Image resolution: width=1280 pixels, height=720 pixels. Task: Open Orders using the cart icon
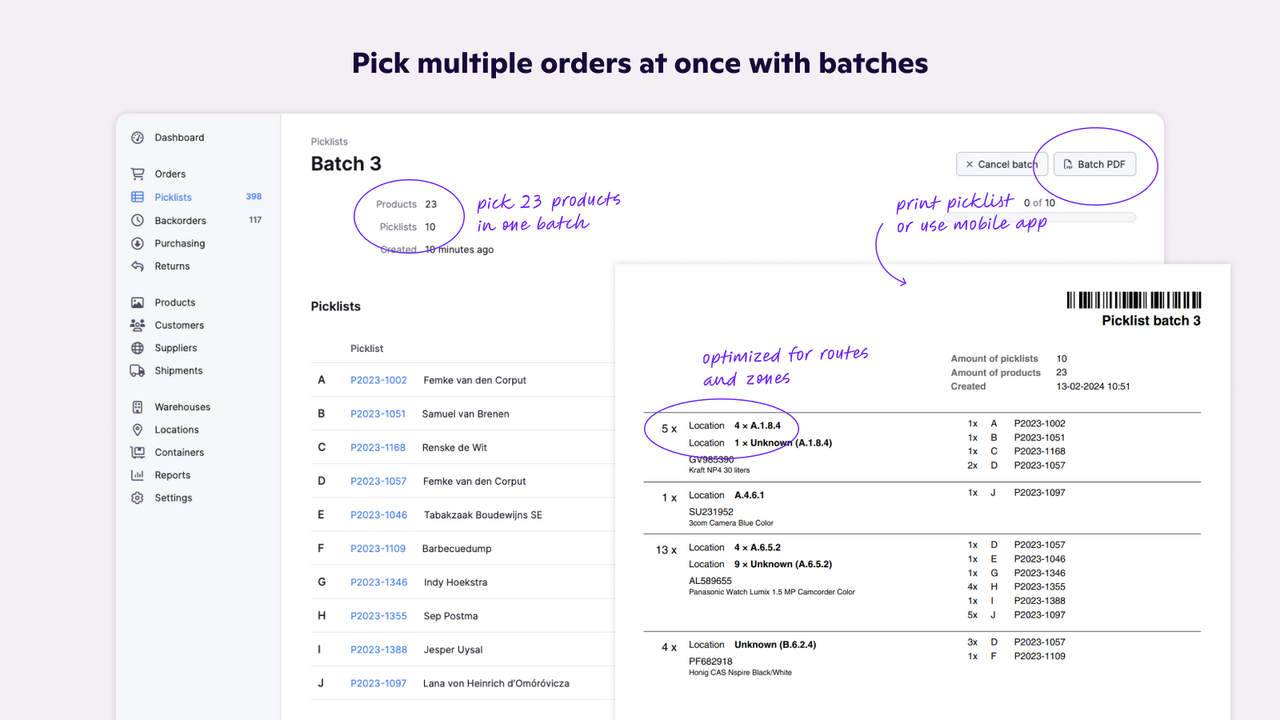[136, 173]
